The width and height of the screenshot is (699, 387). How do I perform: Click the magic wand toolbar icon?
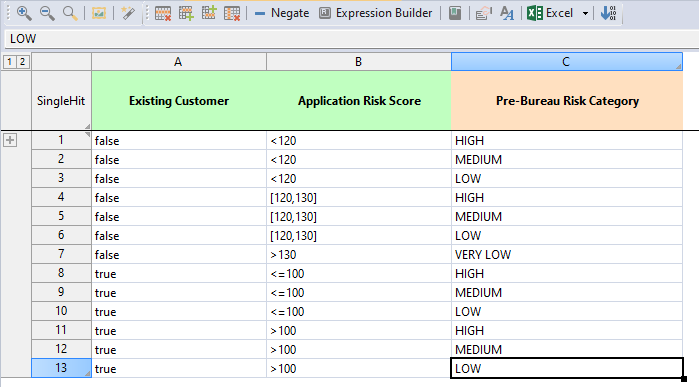[128, 13]
